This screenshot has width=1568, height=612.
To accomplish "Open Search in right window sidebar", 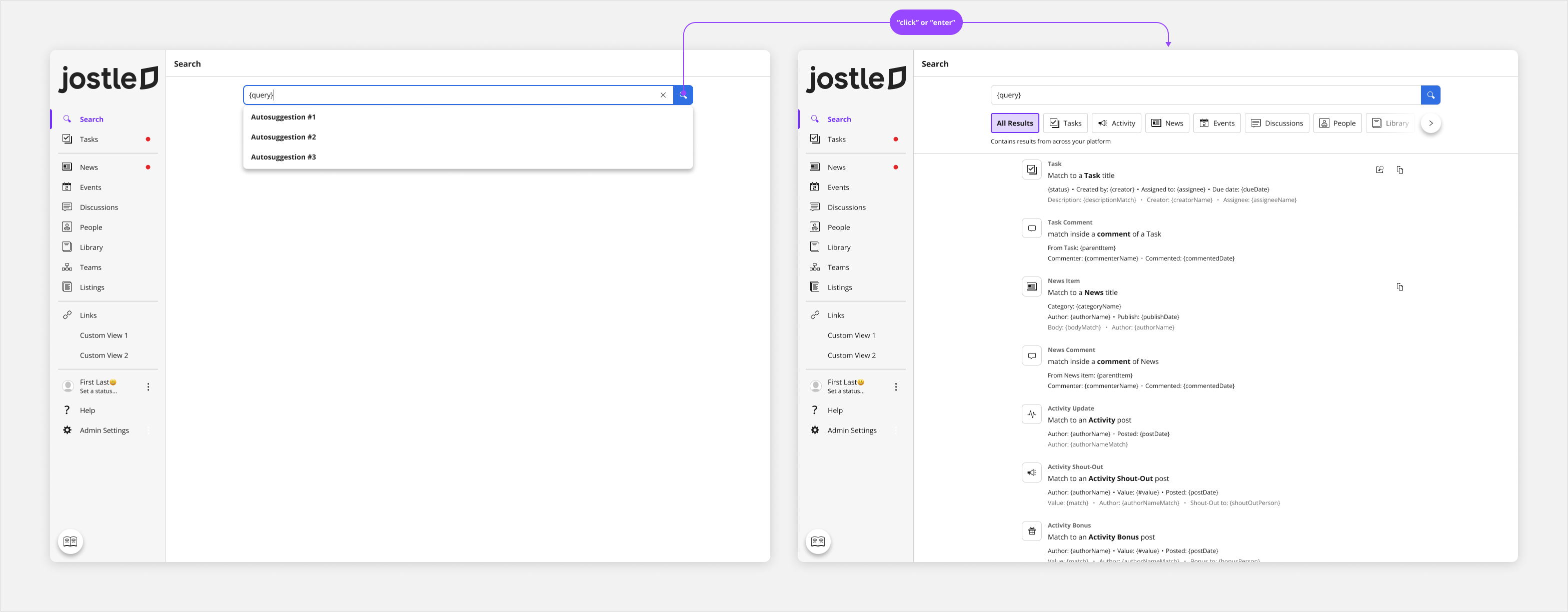I will click(x=855, y=119).
